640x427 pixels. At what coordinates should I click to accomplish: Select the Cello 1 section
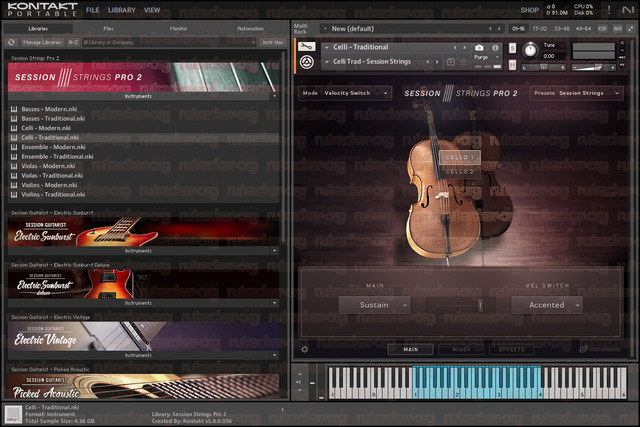click(x=460, y=157)
